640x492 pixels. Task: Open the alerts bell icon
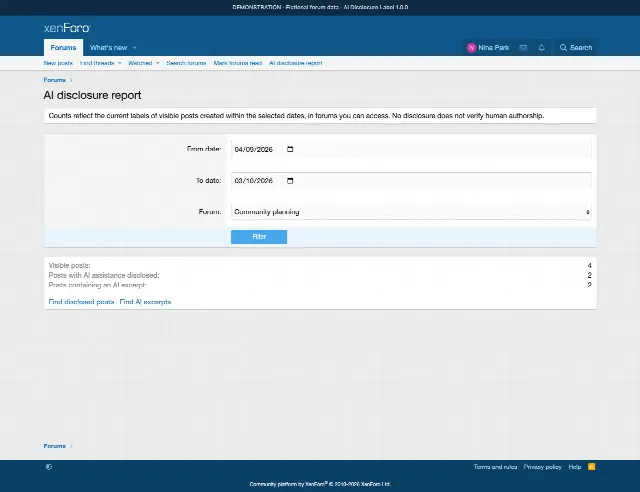tap(541, 48)
